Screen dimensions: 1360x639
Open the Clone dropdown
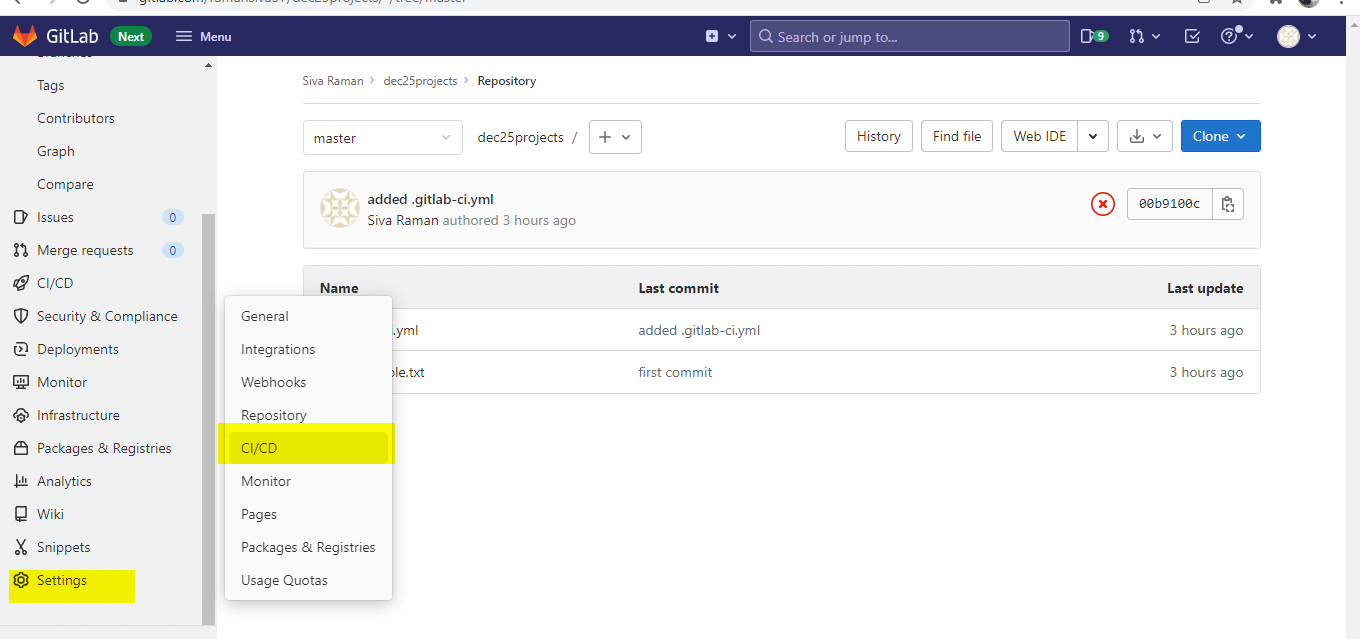pos(1220,136)
